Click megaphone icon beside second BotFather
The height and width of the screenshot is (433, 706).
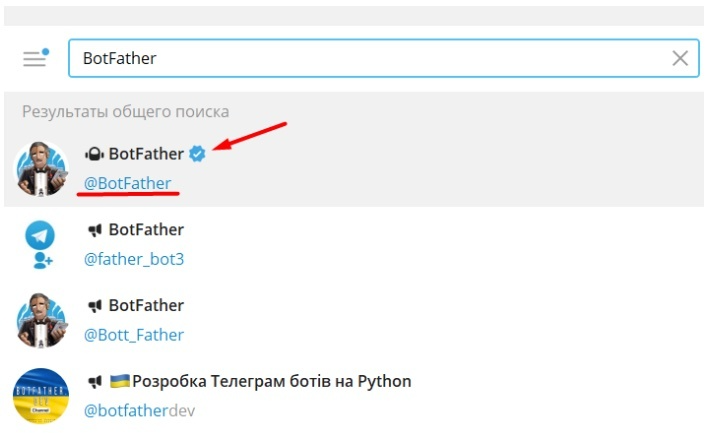[94, 230]
